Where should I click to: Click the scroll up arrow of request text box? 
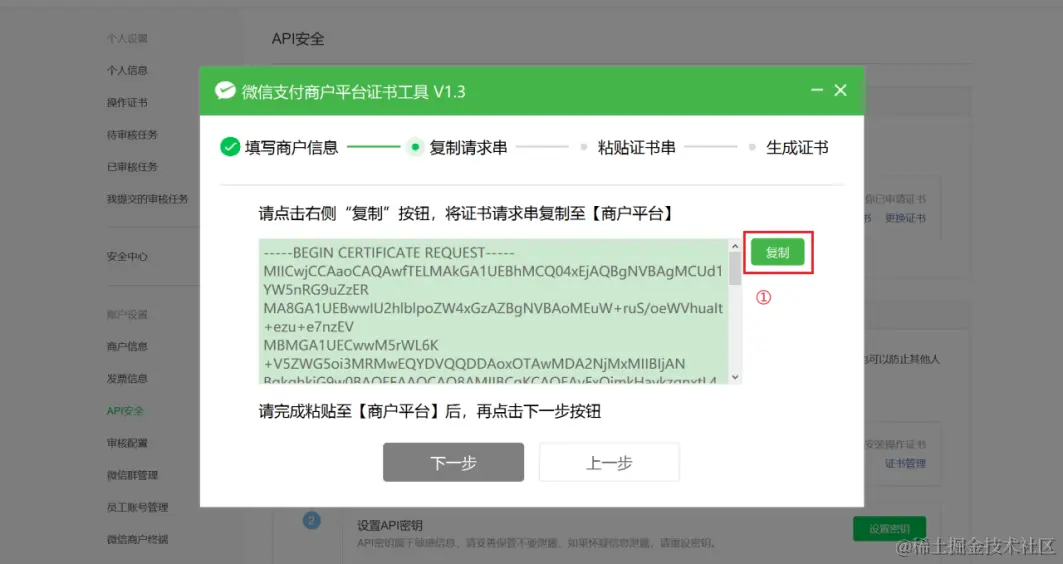735,246
